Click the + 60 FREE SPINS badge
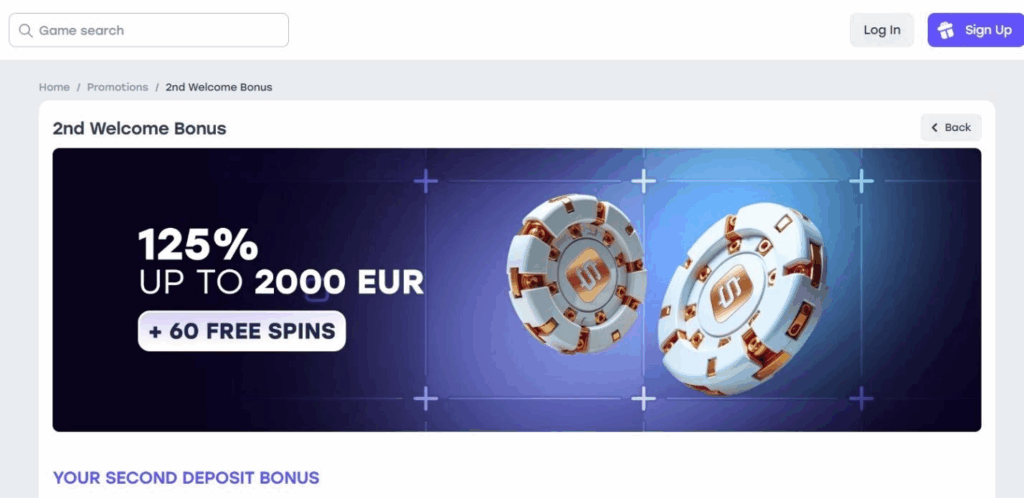The image size is (1024, 498). tap(242, 331)
